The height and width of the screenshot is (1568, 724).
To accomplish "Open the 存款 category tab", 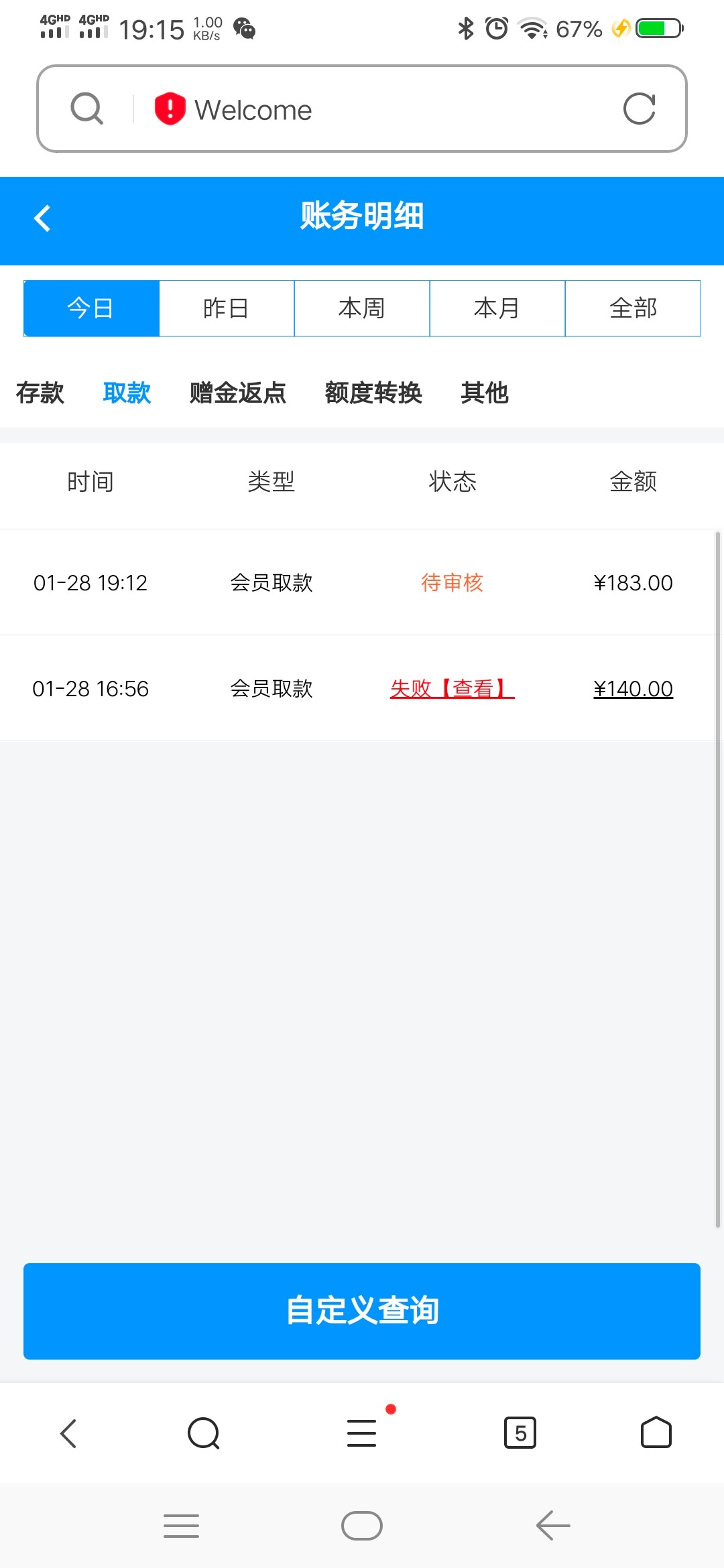I will (x=40, y=393).
